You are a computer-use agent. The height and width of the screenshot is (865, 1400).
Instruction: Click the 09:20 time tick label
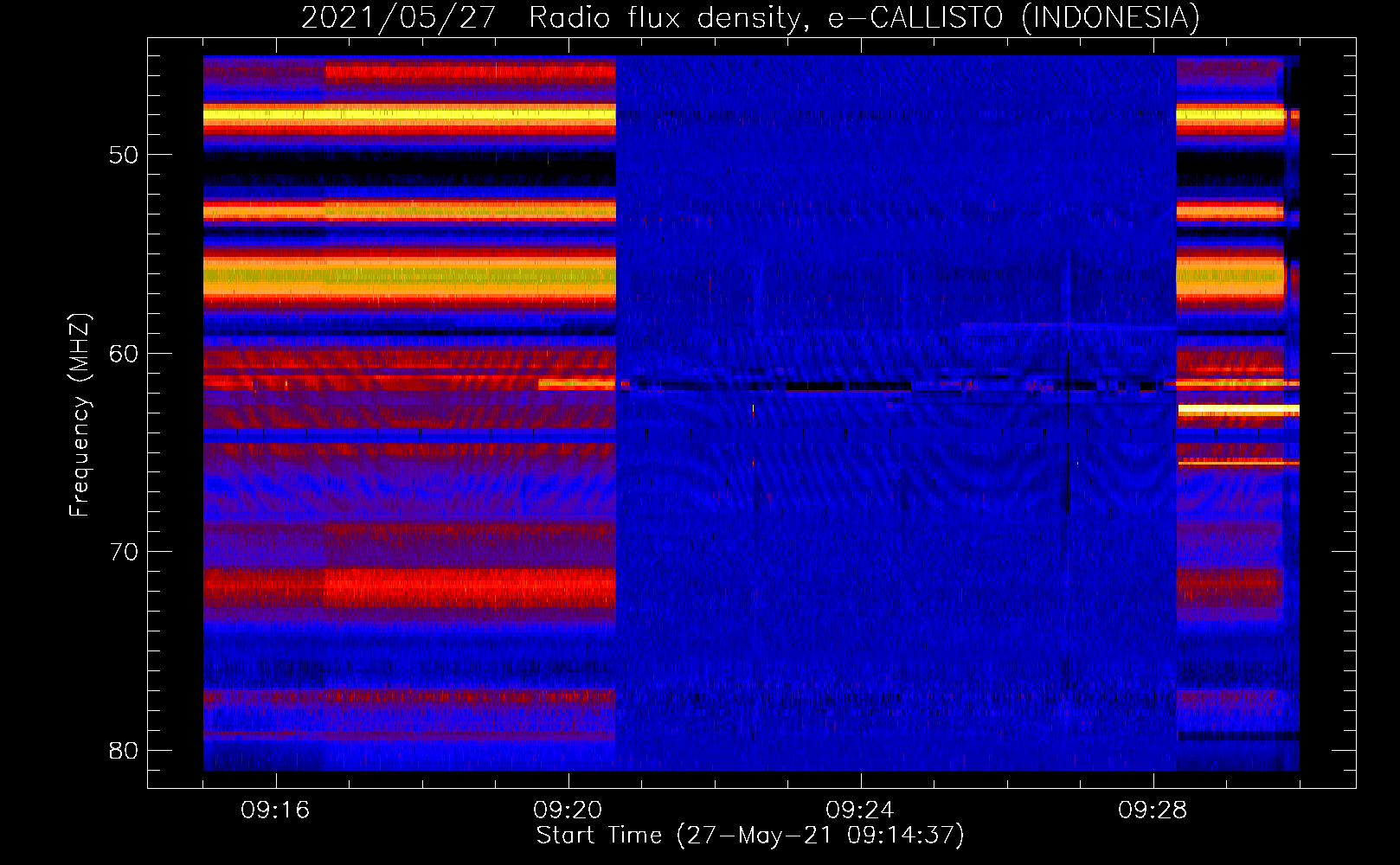click(568, 811)
